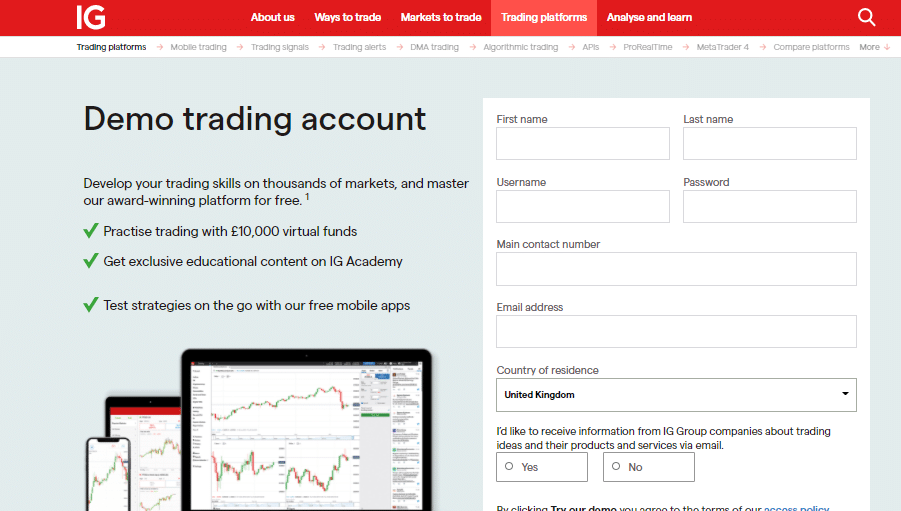This screenshot has height=511, width=901.
Task: Select the Trading platforms tab
Action: (x=544, y=17)
